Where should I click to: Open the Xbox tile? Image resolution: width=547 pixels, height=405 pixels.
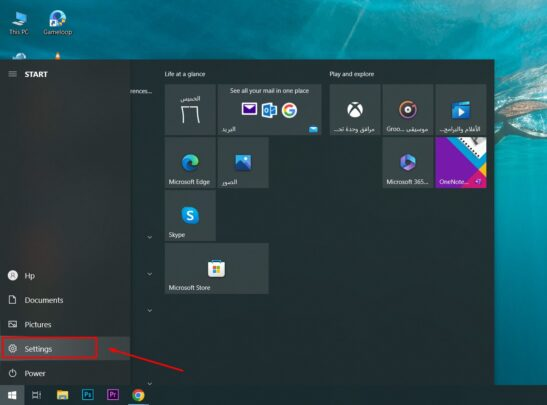[355, 110]
